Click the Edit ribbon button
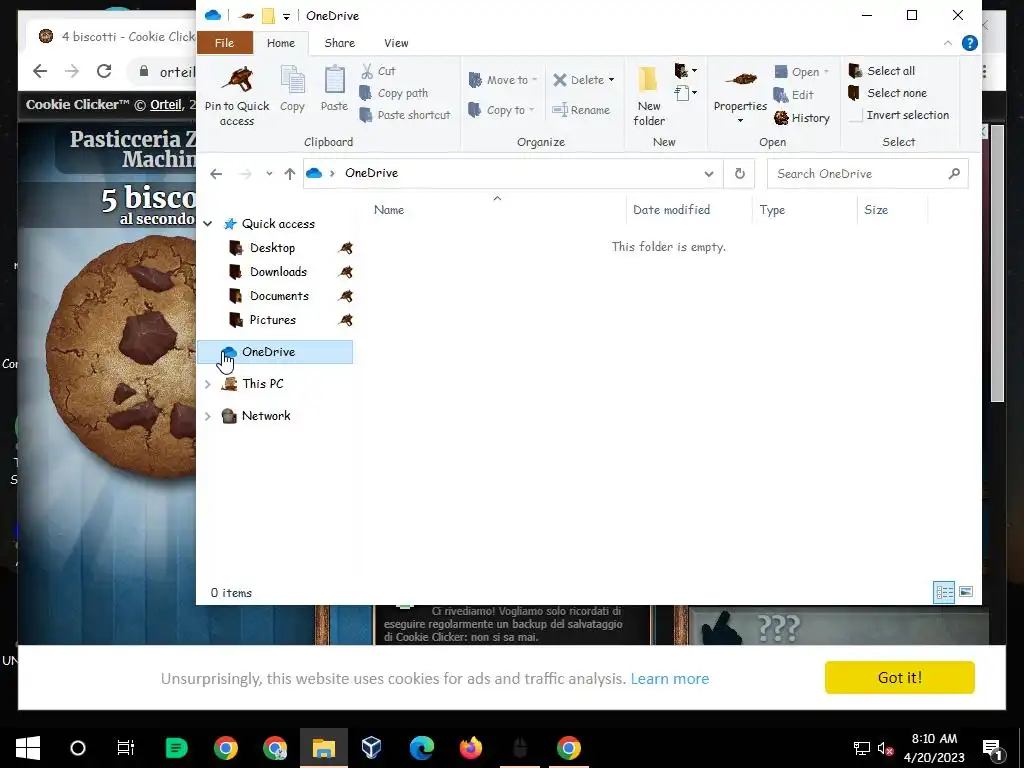 tap(793, 95)
